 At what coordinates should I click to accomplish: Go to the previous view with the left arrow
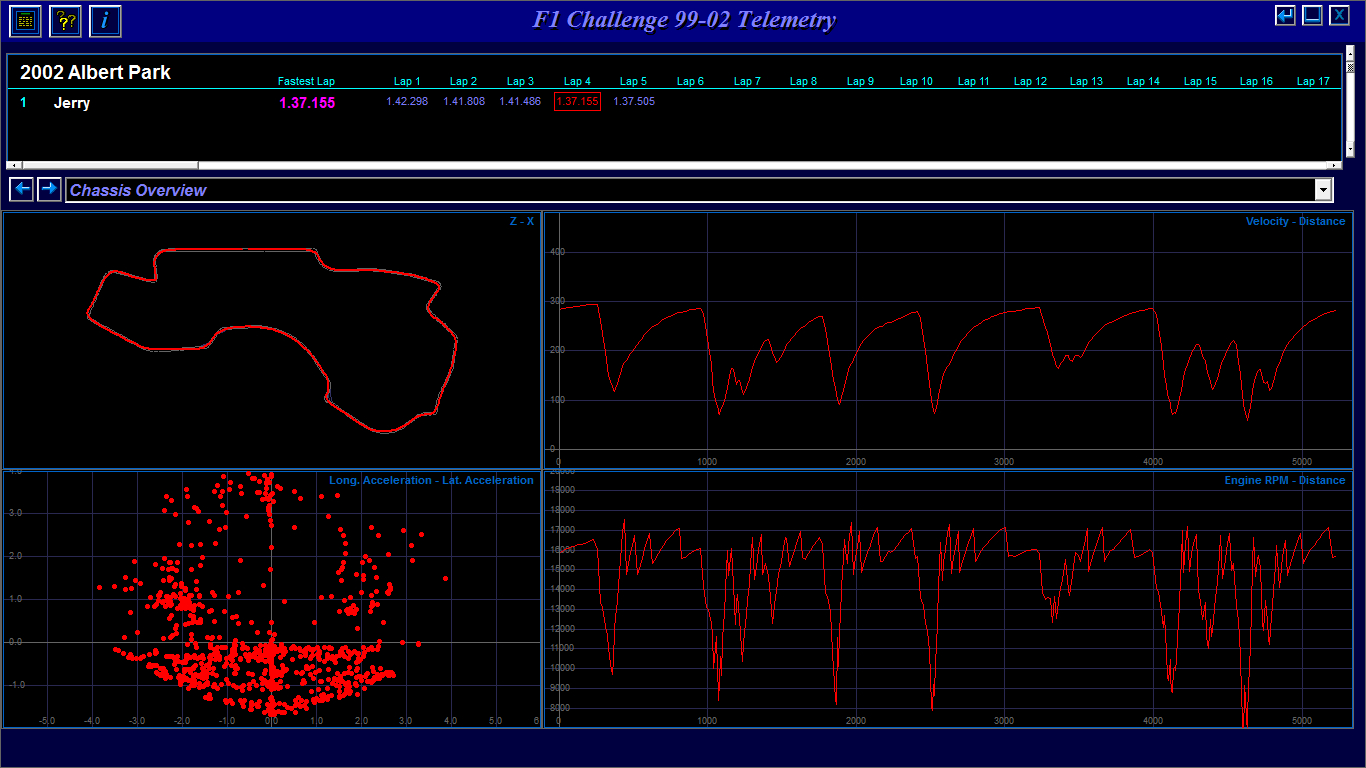coord(22,189)
